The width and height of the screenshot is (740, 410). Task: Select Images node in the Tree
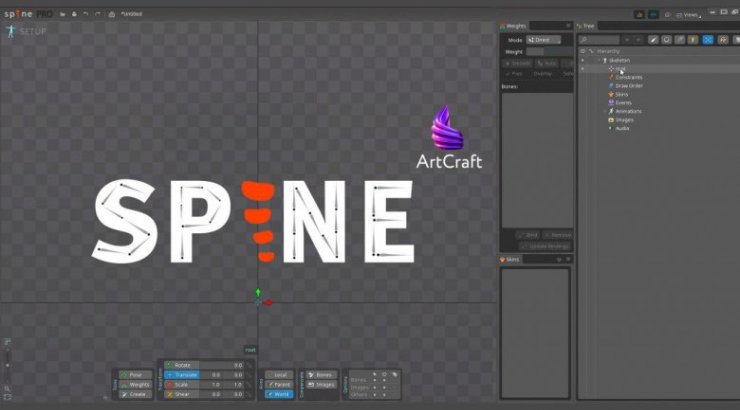621,120
